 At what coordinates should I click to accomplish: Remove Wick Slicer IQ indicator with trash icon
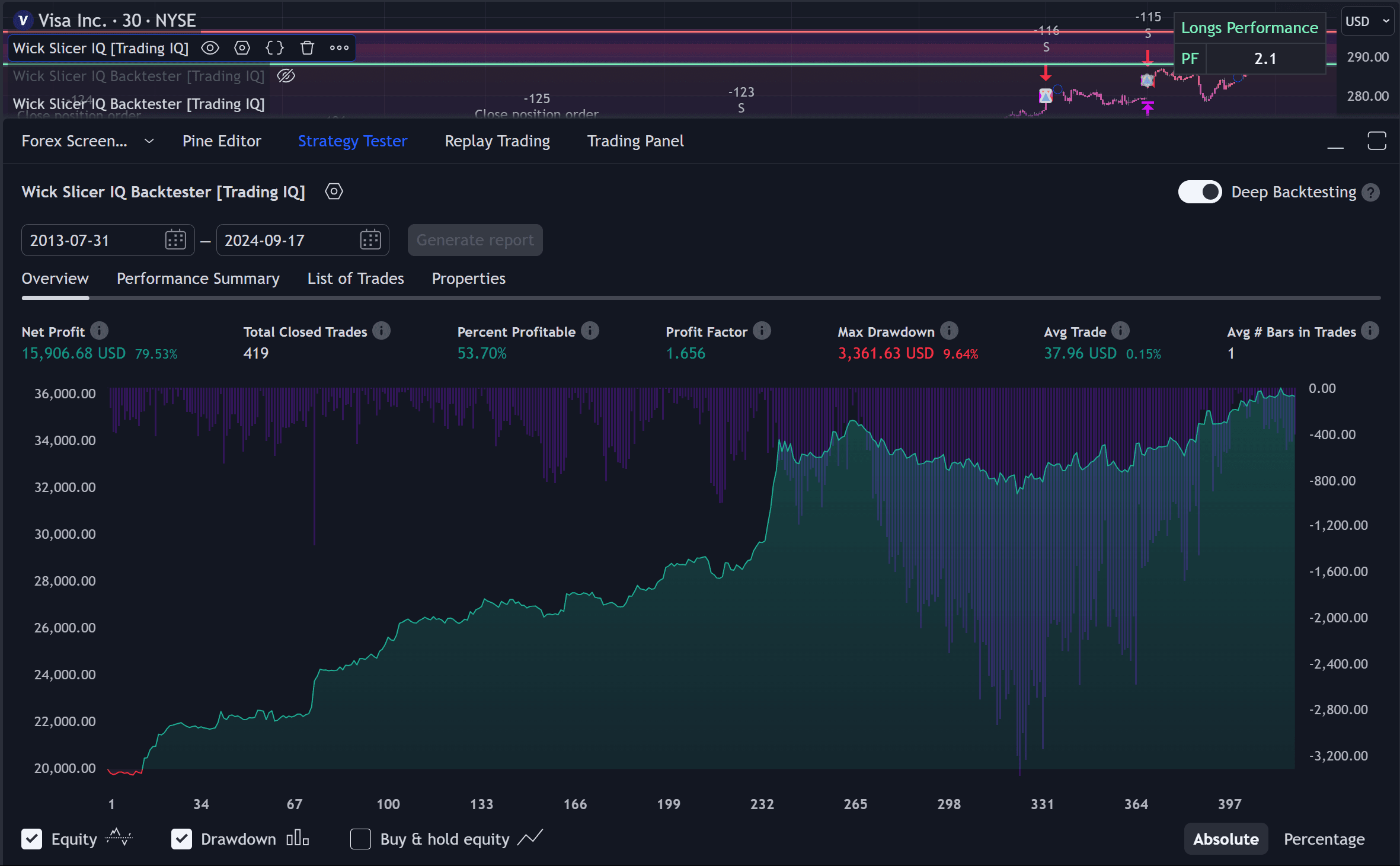(x=307, y=48)
